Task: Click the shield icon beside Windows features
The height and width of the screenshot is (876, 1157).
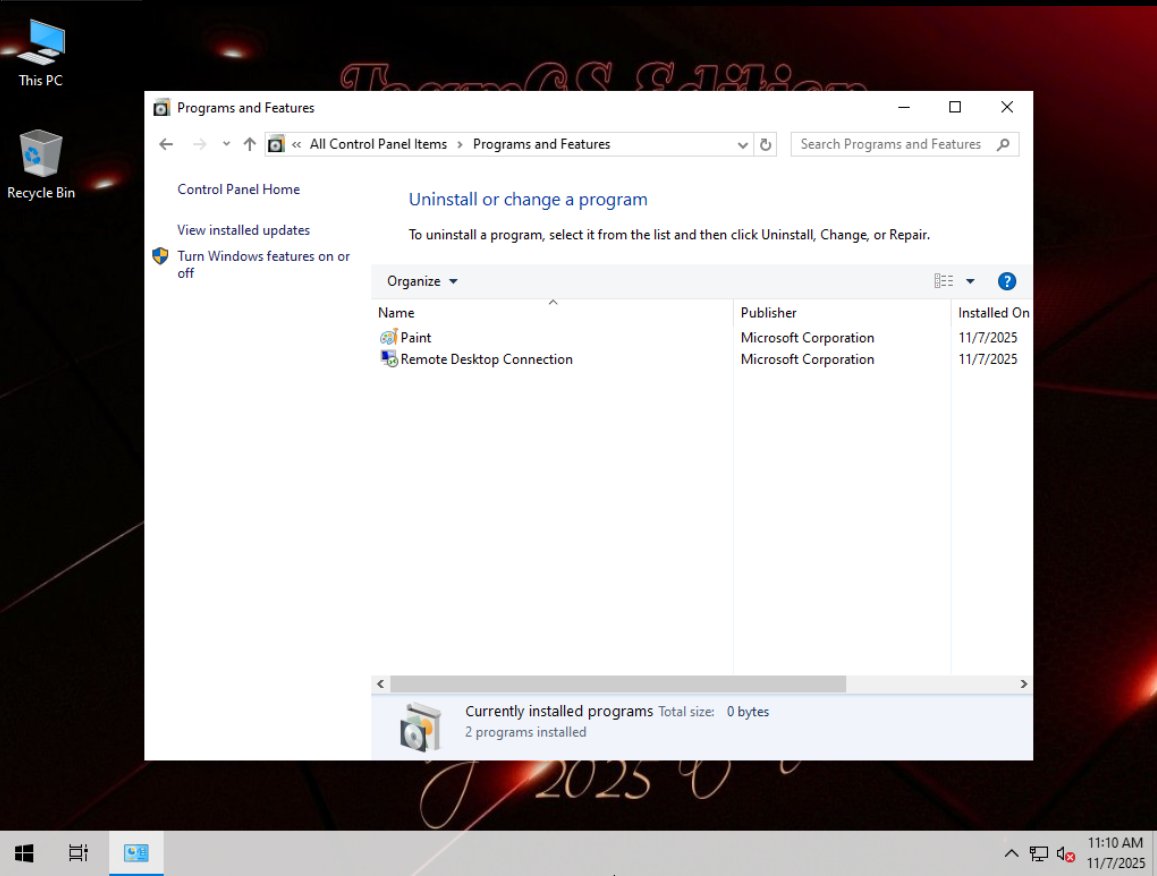Action: point(160,256)
